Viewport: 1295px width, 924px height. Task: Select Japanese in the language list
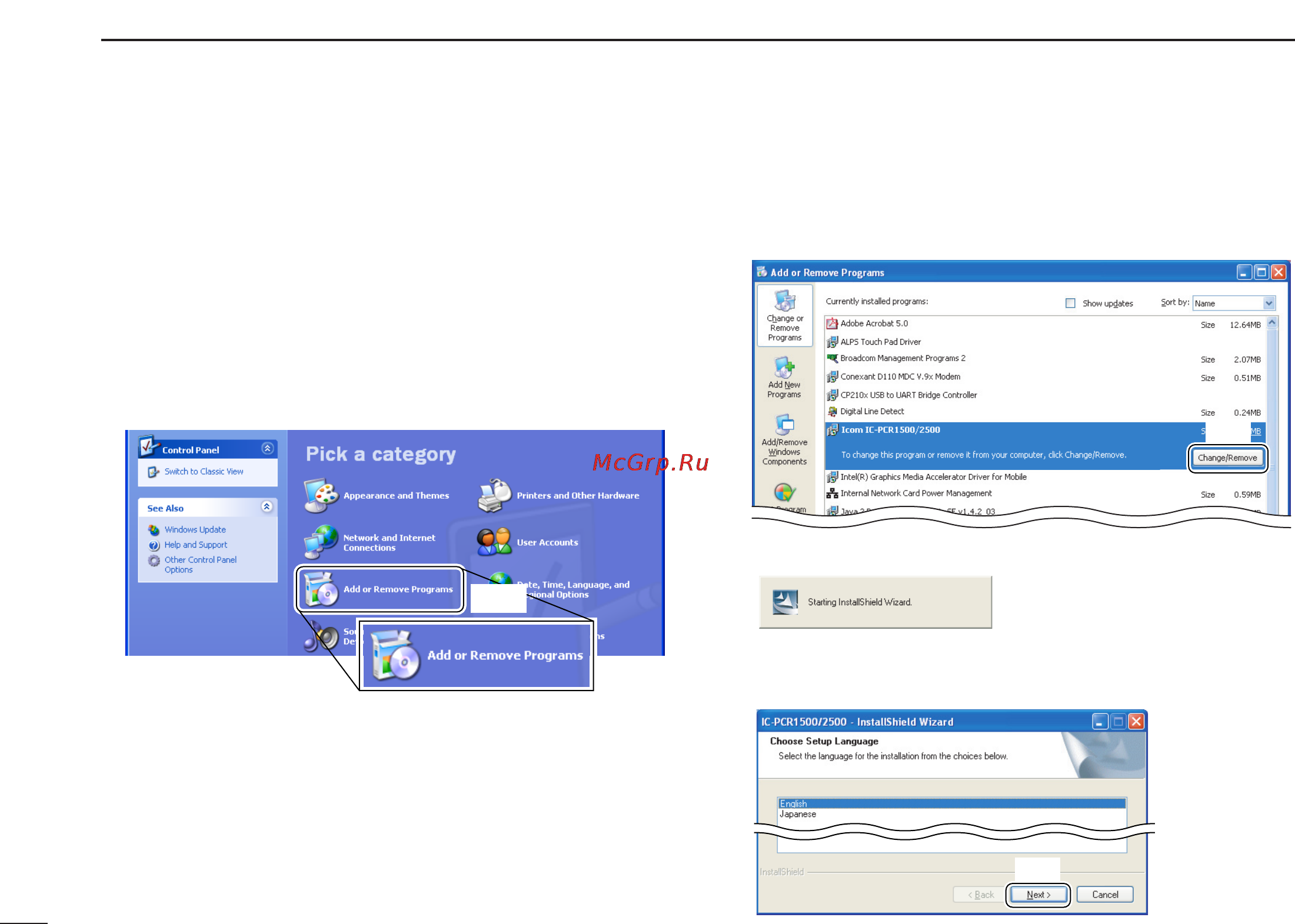pyautogui.click(x=951, y=815)
